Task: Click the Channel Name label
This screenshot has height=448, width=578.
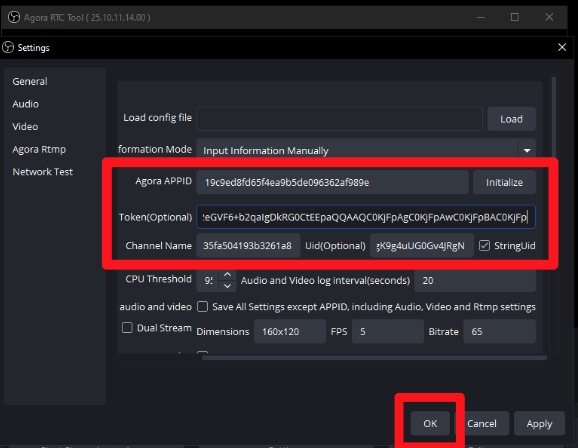Action: pos(159,246)
